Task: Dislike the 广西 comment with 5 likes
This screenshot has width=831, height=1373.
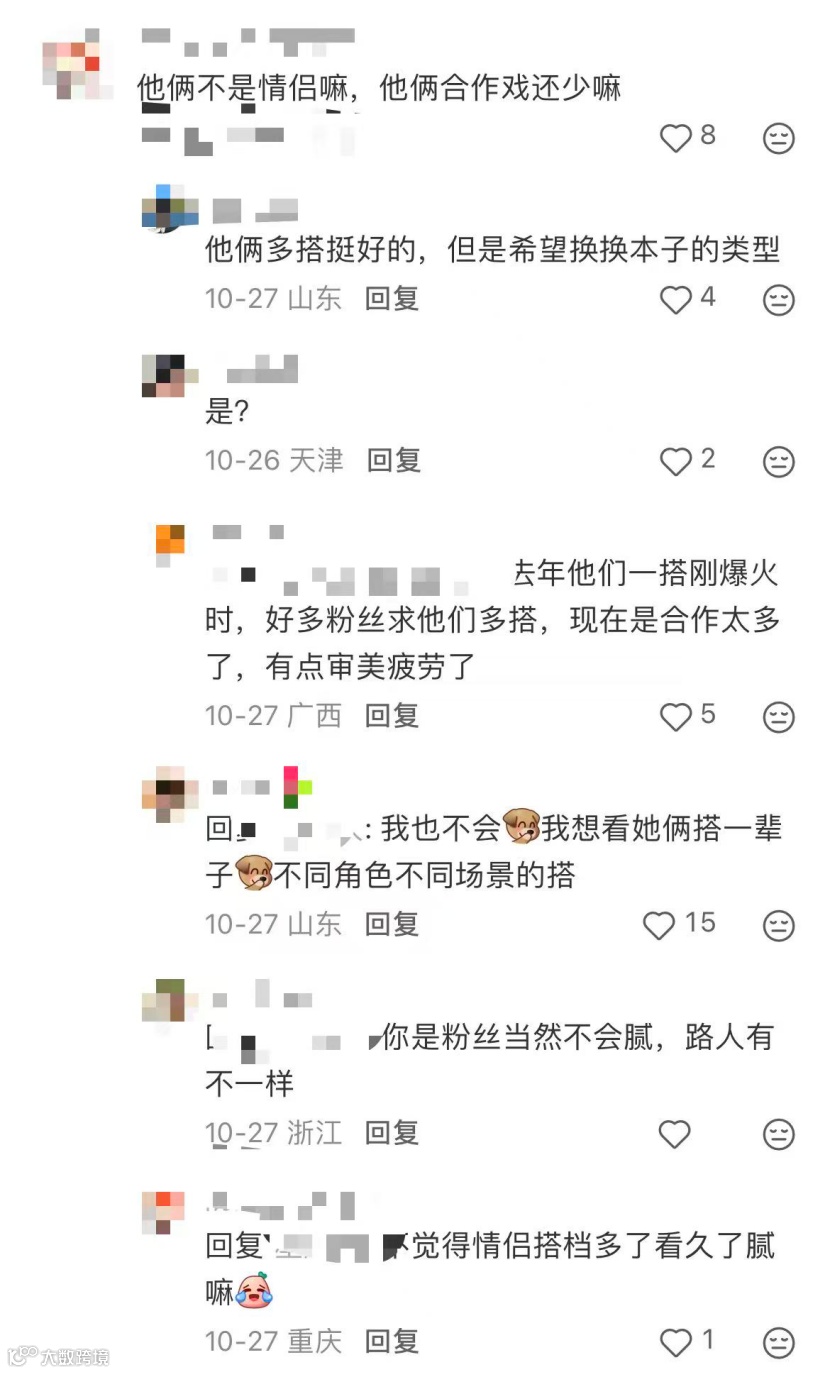Action: (x=779, y=717)
